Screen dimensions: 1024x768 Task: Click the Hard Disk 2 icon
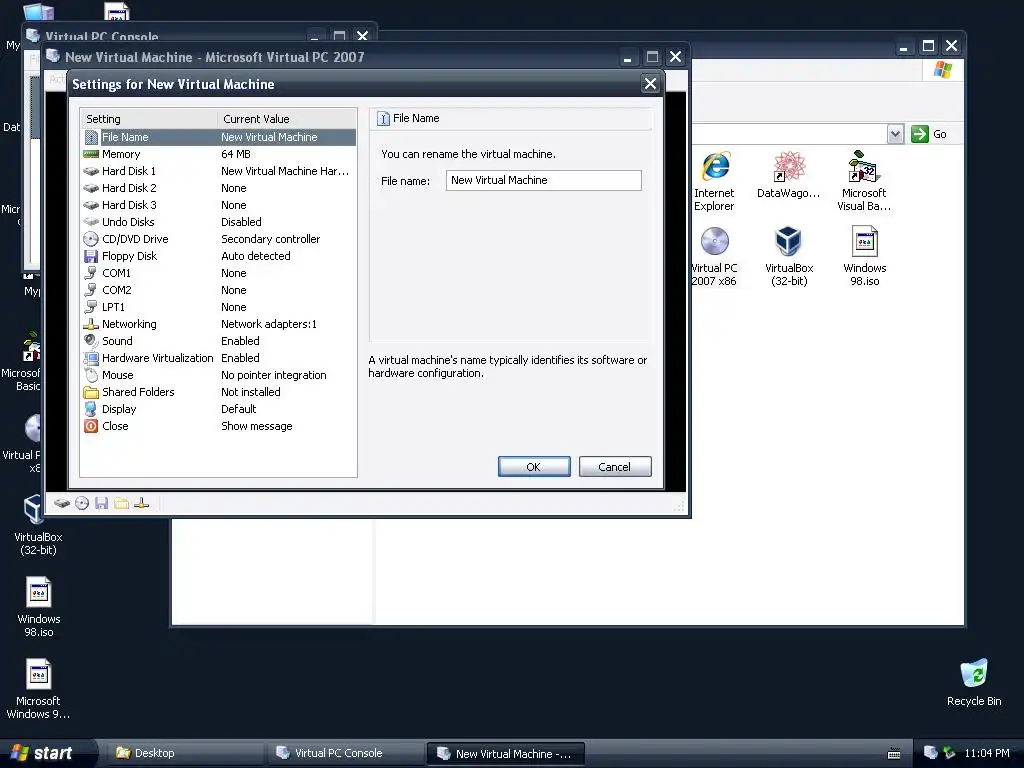[91, 188]
